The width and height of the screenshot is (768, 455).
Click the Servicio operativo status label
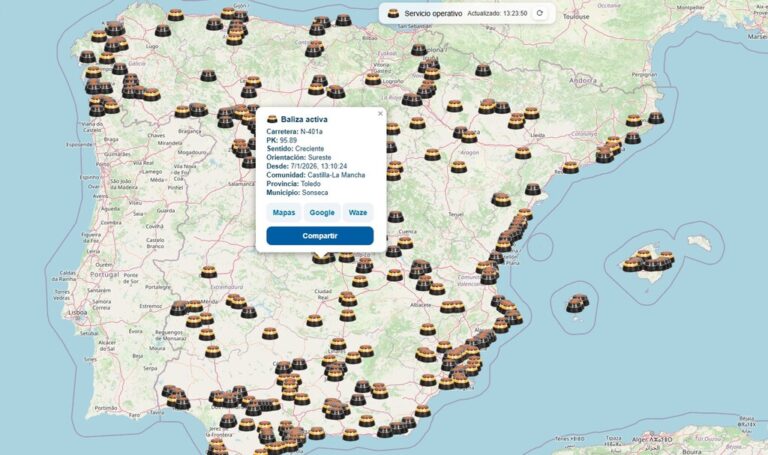[x=433, y=13]
